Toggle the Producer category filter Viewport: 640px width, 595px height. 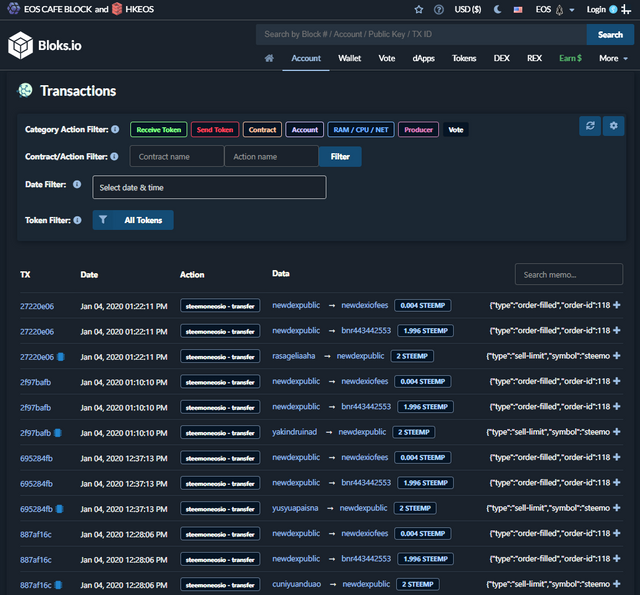[x=418, y=130]
